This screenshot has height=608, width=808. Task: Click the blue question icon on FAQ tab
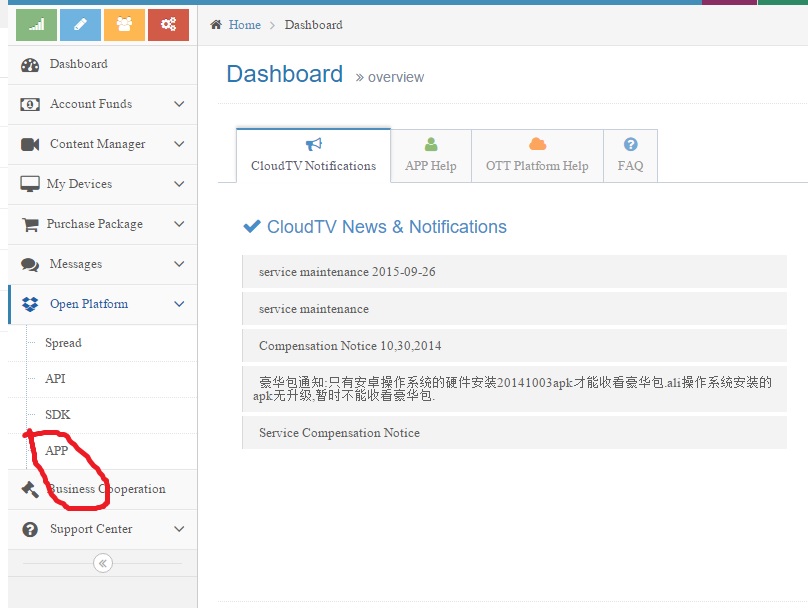pyautogui.click(x=630, y=144)
